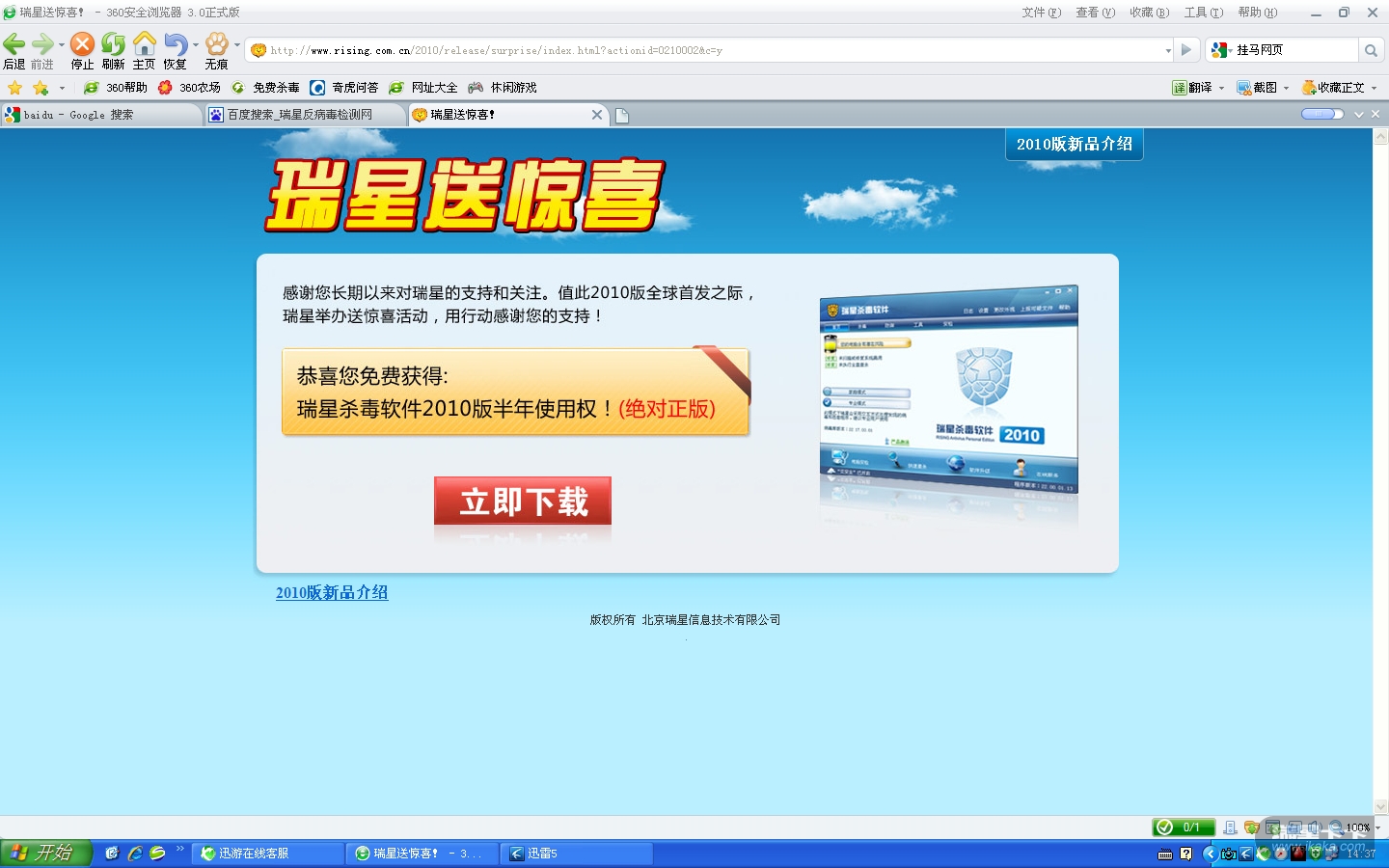Expand the 截图 dropdown arrow
The height and width of the screenshot is (868, 1389).
[x=1286, y=88]
